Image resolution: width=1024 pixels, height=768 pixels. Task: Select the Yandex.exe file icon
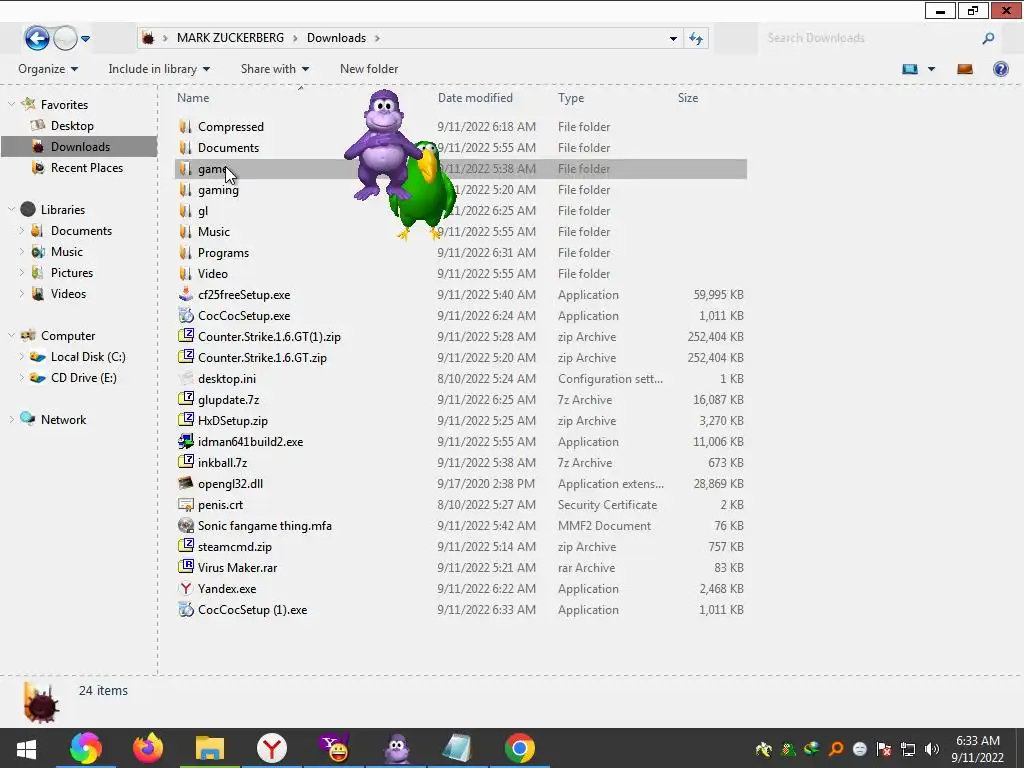pyautogui.click(x=185, y=588)
